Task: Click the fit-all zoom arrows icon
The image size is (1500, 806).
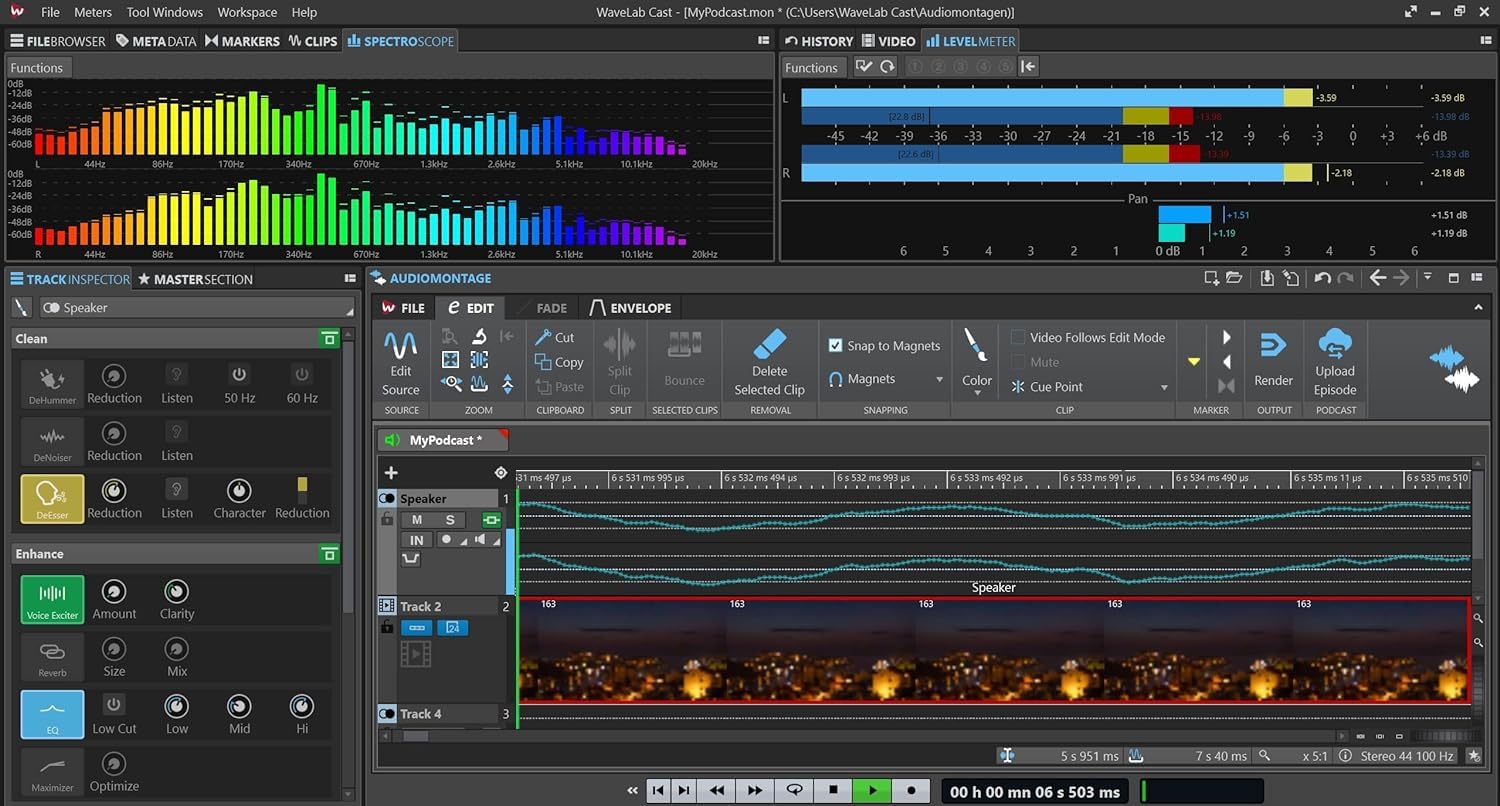Action: pyautogui.click(x=451, y=360)
